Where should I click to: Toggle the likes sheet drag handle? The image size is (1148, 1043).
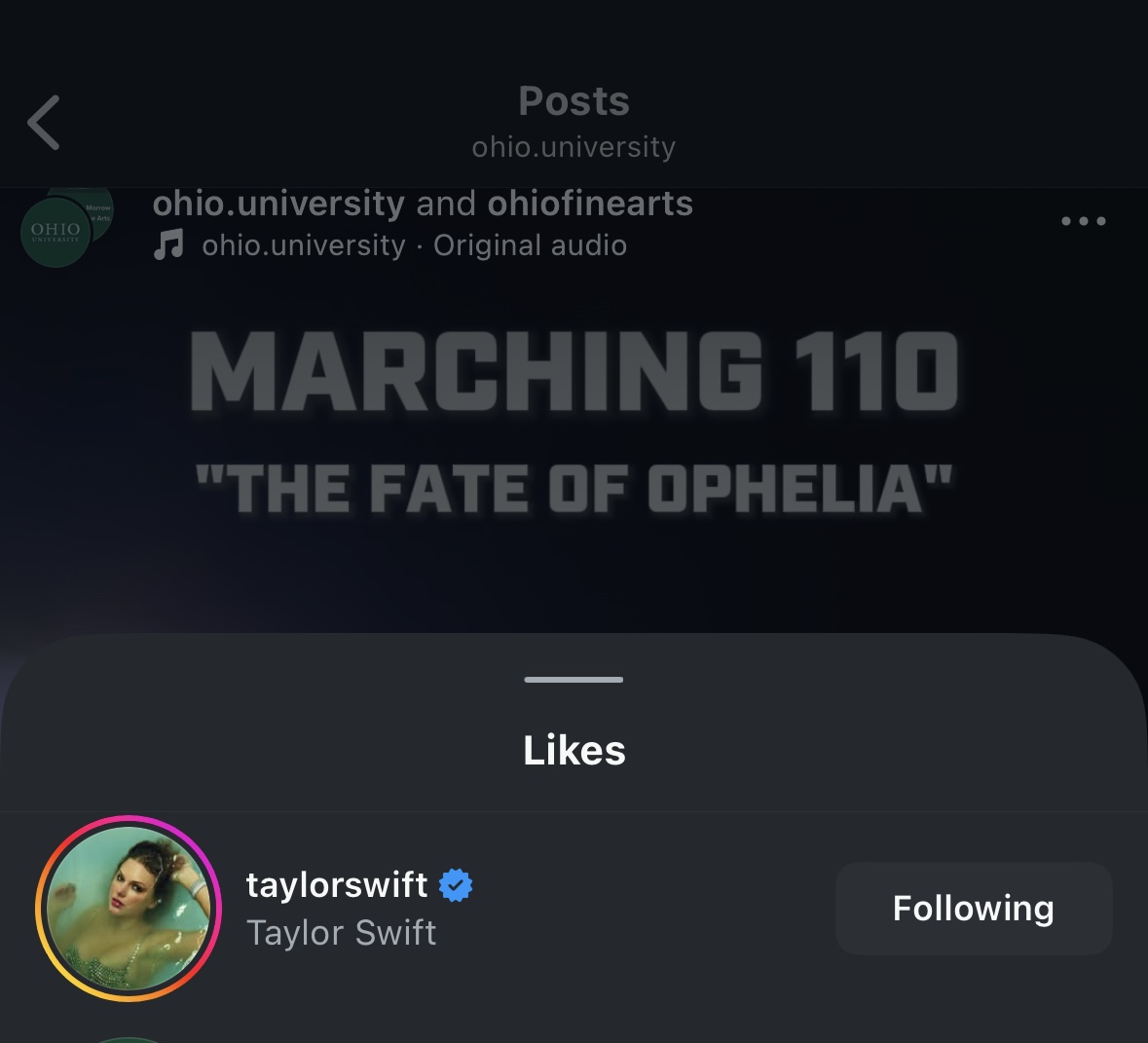pyautogui.click(x=574, y=679)
